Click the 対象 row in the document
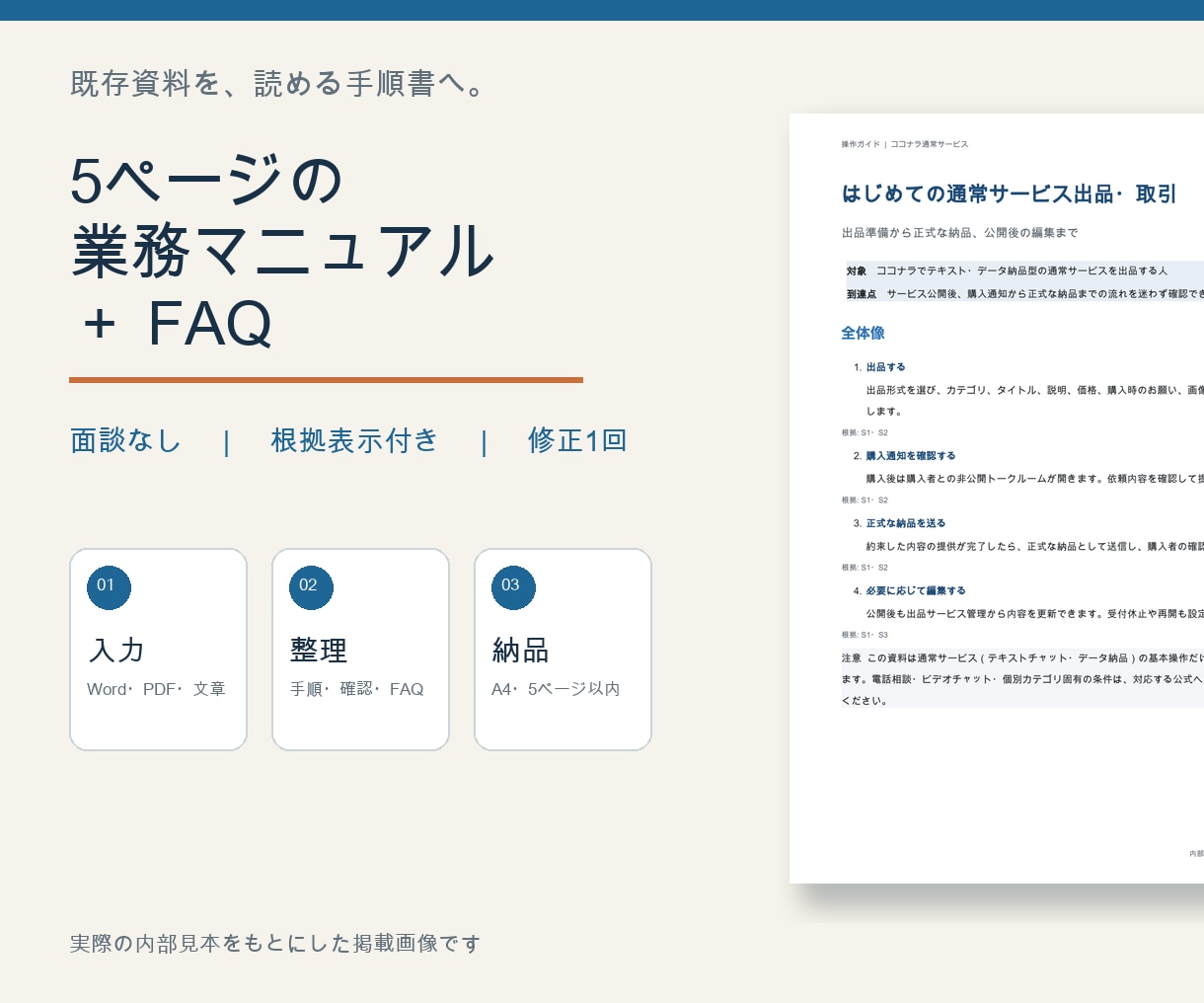Viewport: 1204px width, 1003px height. [1024, 270]
